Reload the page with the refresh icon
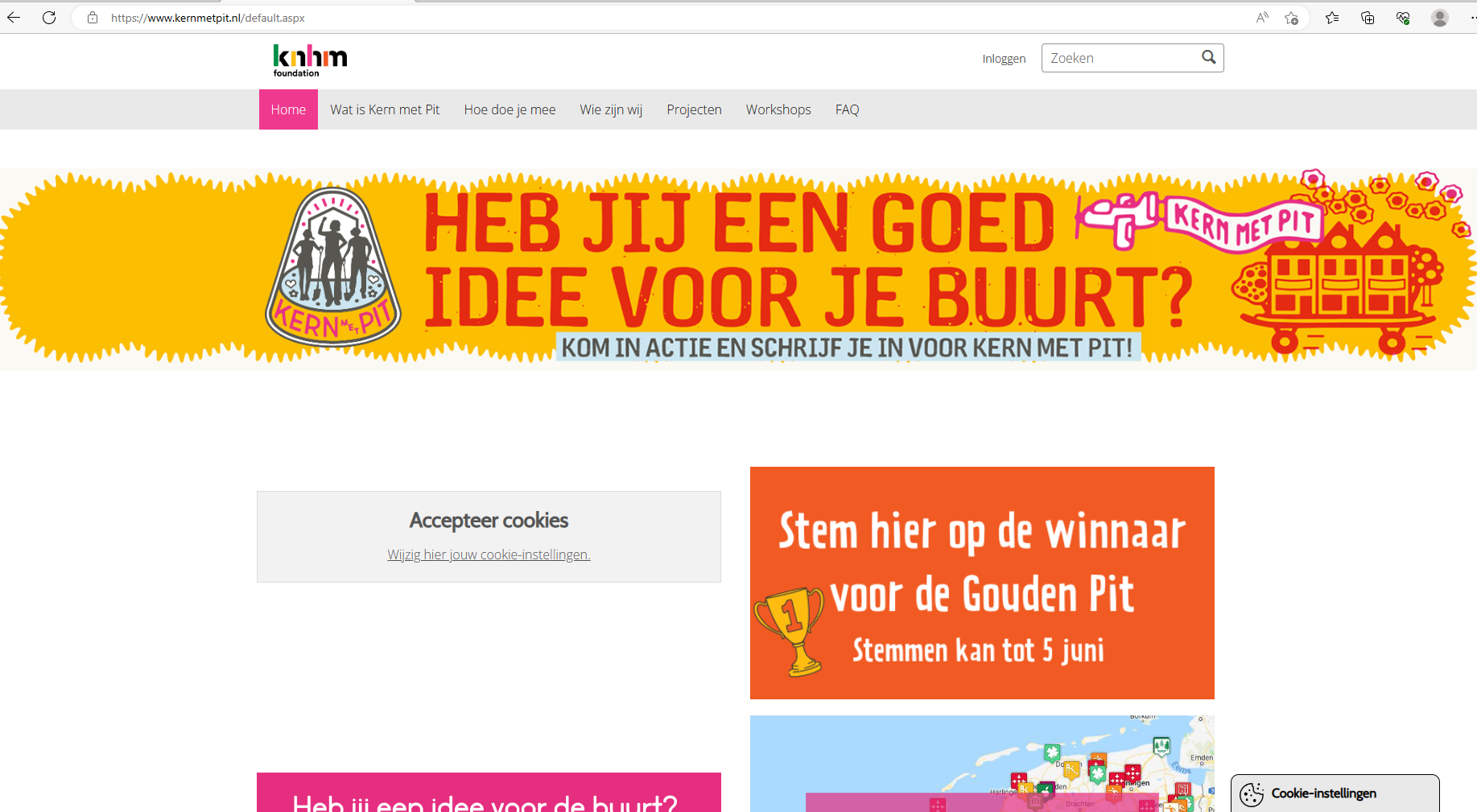This screenshot has width=1477, height=812. click(x=49, y=18)
